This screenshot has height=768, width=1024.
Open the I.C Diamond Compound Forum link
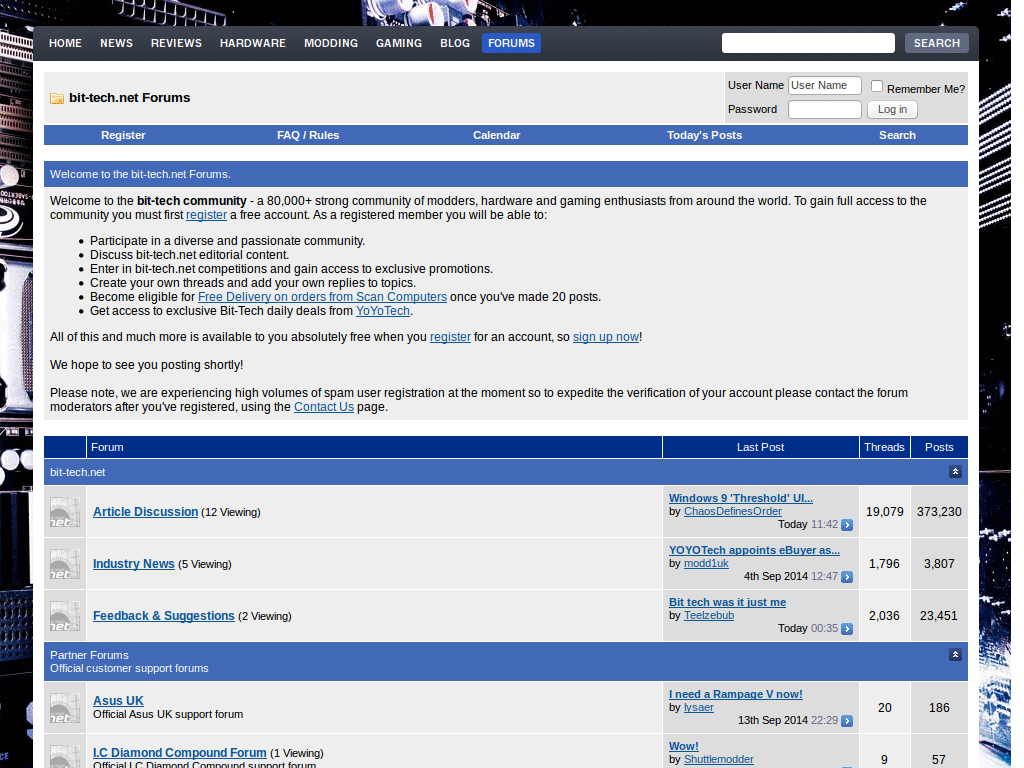coord(180,753)
